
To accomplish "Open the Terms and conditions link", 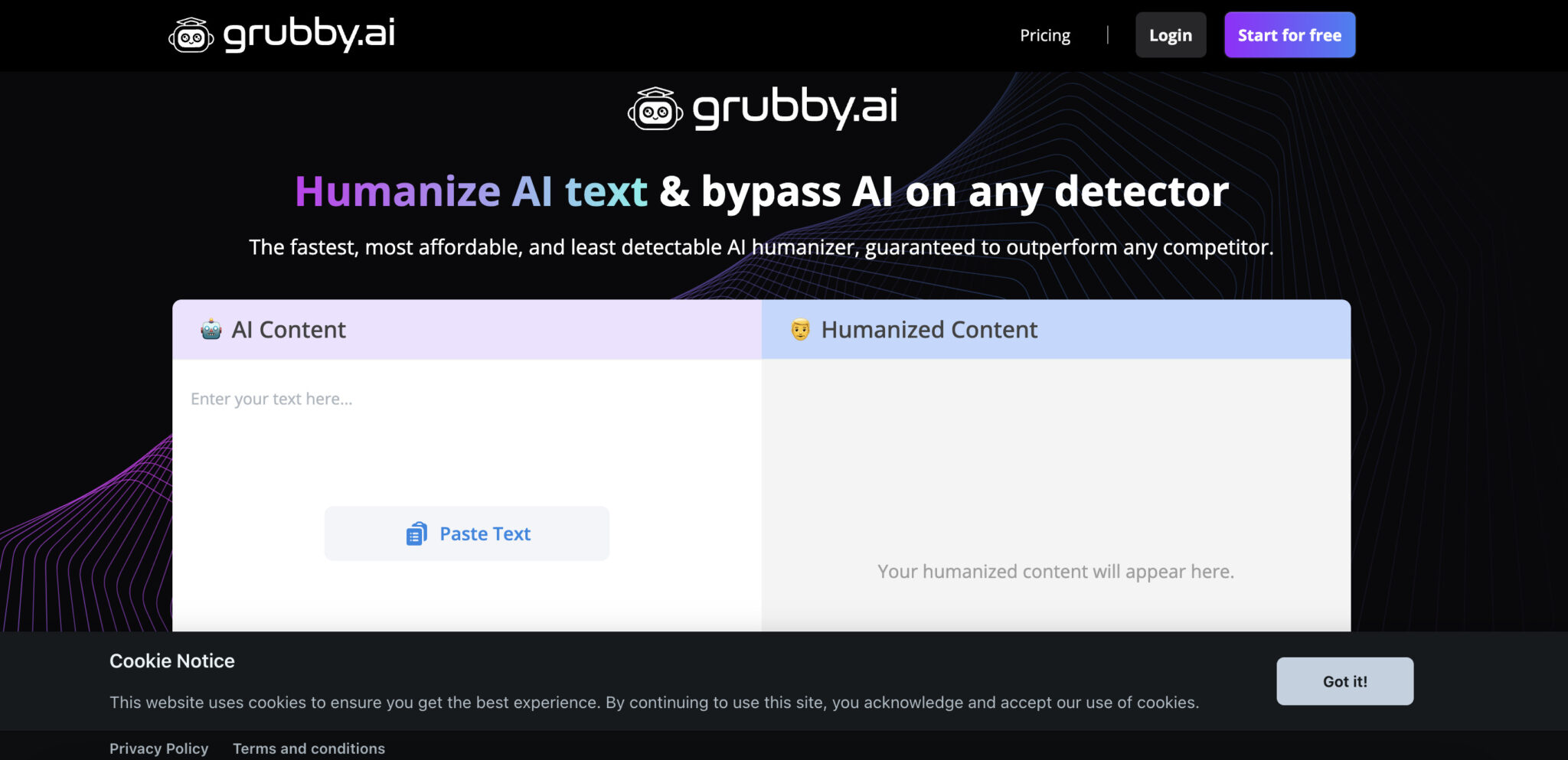I will [x=309, y=749].
